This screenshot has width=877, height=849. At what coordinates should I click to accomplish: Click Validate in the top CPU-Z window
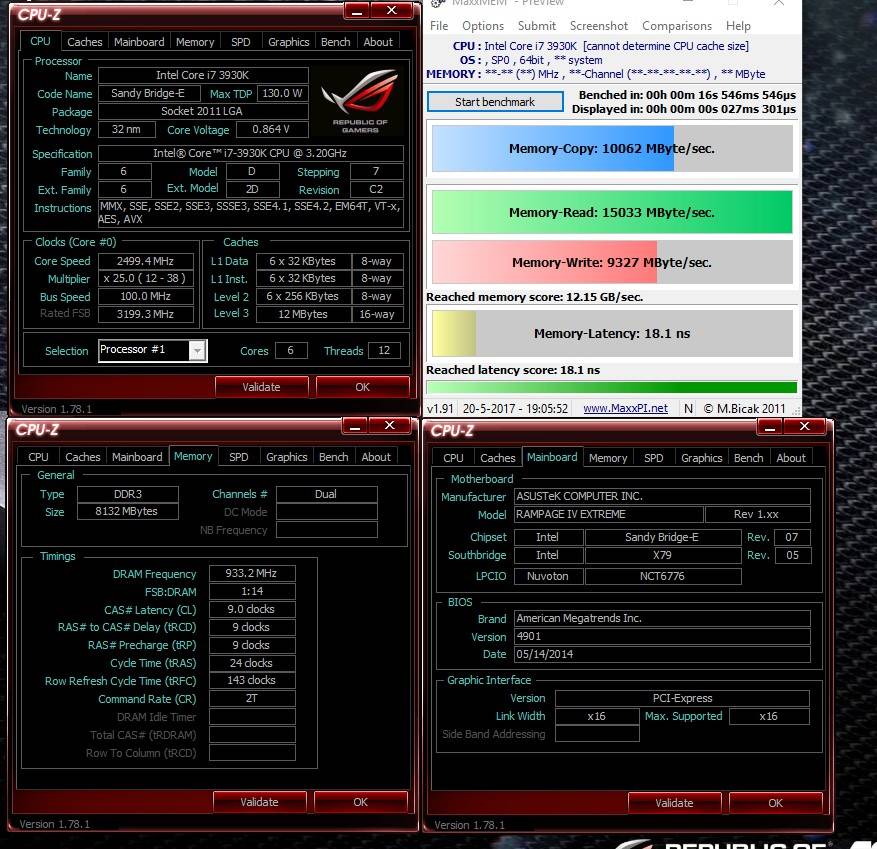(x=261, y=387)
